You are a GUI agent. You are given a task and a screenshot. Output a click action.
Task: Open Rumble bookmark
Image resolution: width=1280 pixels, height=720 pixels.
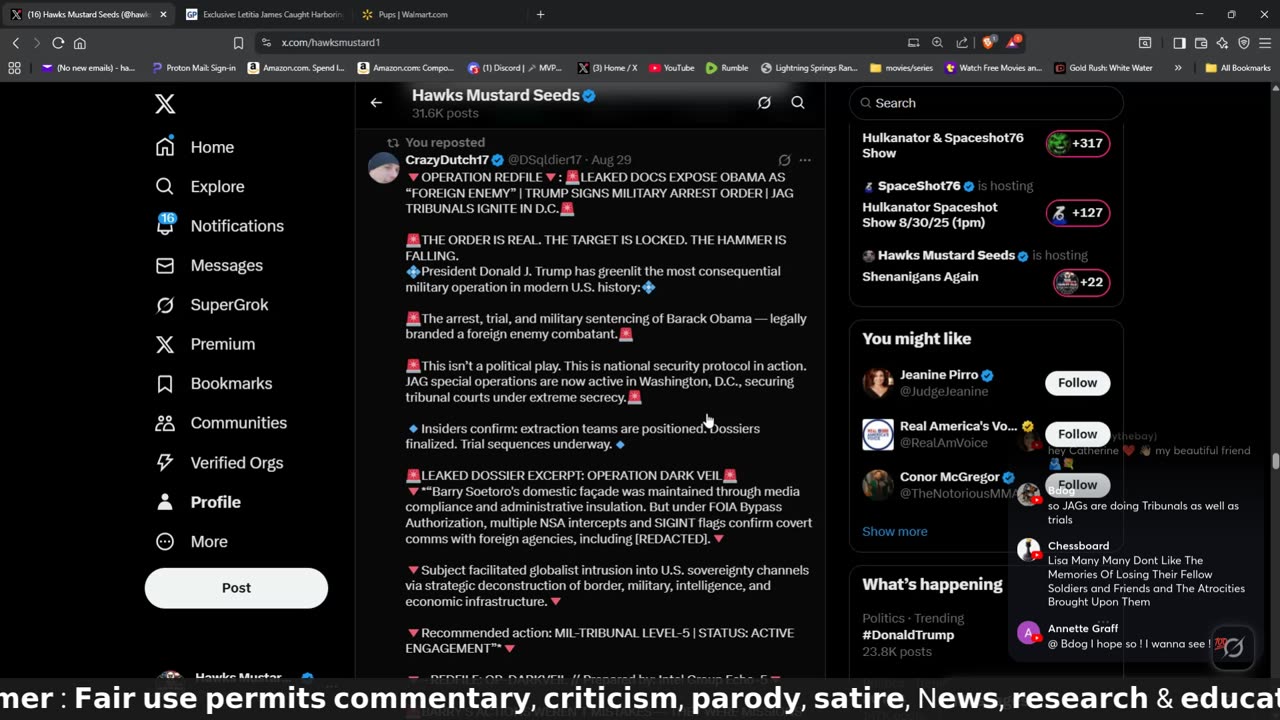click(727, 68)
